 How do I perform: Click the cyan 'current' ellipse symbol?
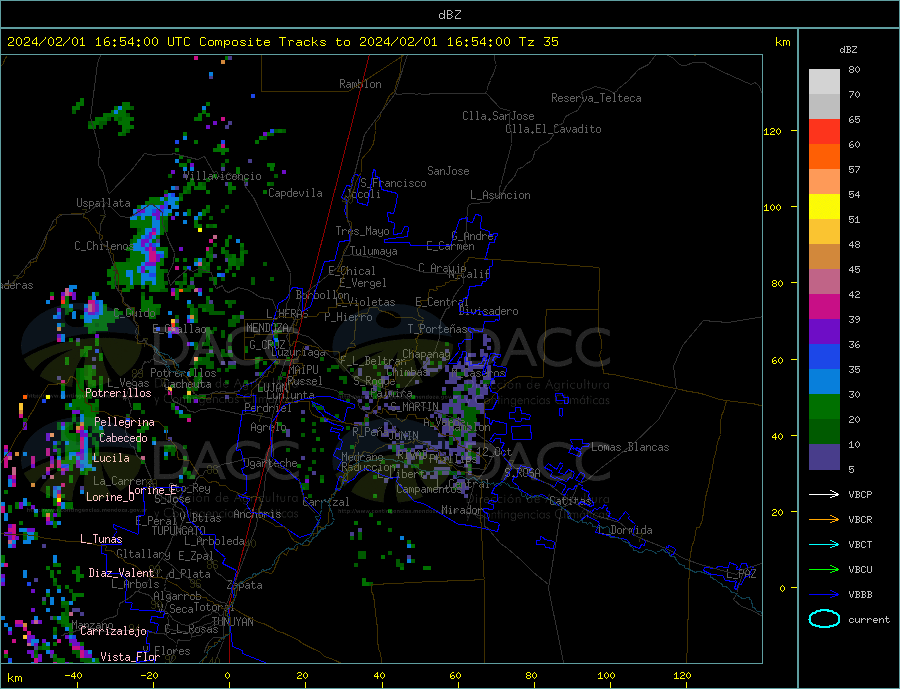(824, 619)
